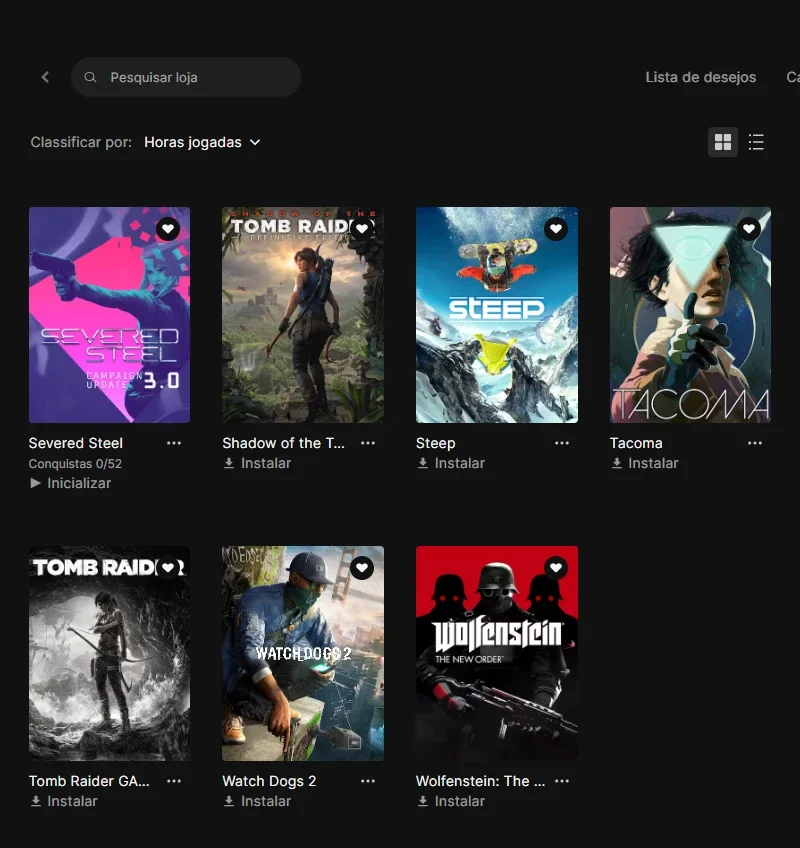Click download icon under Wolfenstein
This screenshot has height=848, width=800.
pos(422,801)
